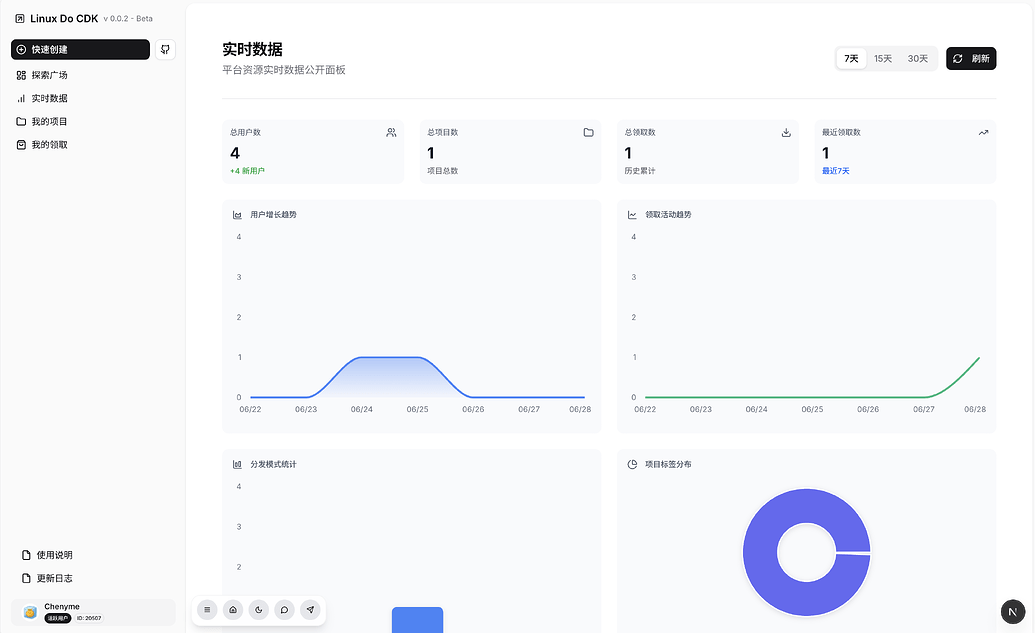This screenshot has width=1035, height=633.
Task: Click the v 0.0.2 - Beta version label
Action: click(128, 19)
